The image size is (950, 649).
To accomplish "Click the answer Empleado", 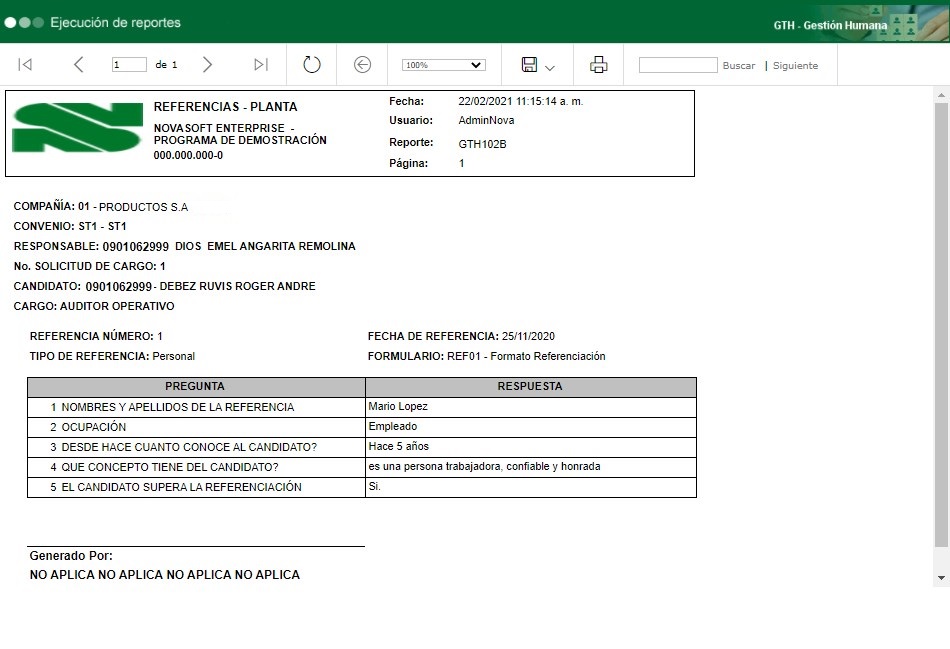I will click(393, 427).
